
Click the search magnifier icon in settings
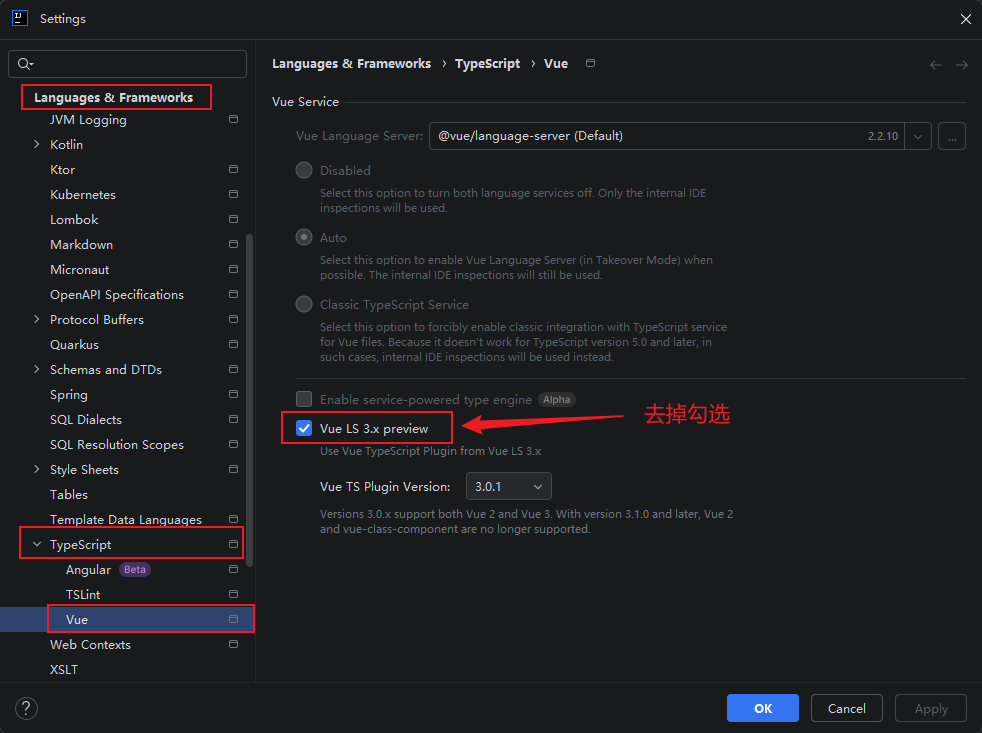[x=25, y=64]
